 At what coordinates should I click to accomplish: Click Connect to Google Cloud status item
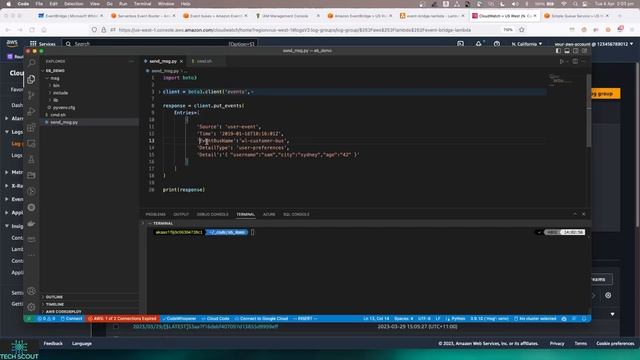(261, 319)
